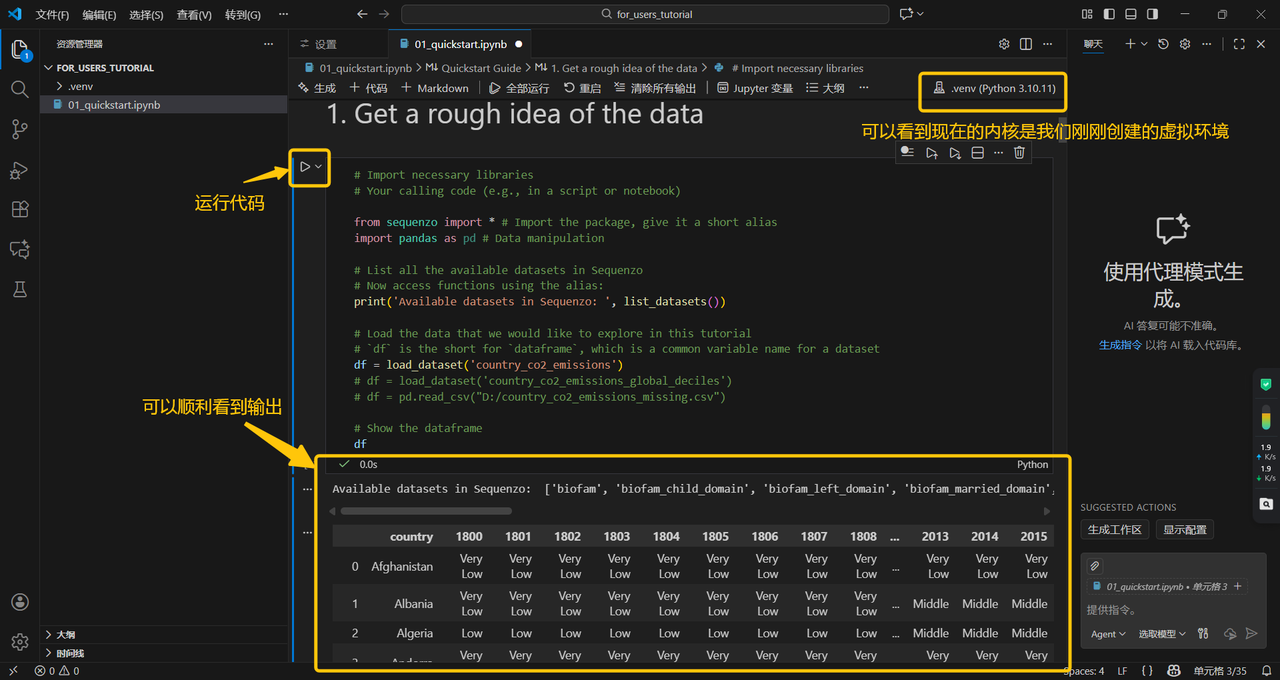Open the Agent mode dropdown
The width and height of the screenshot is (1280, 680).
[x=1109, y=634]
